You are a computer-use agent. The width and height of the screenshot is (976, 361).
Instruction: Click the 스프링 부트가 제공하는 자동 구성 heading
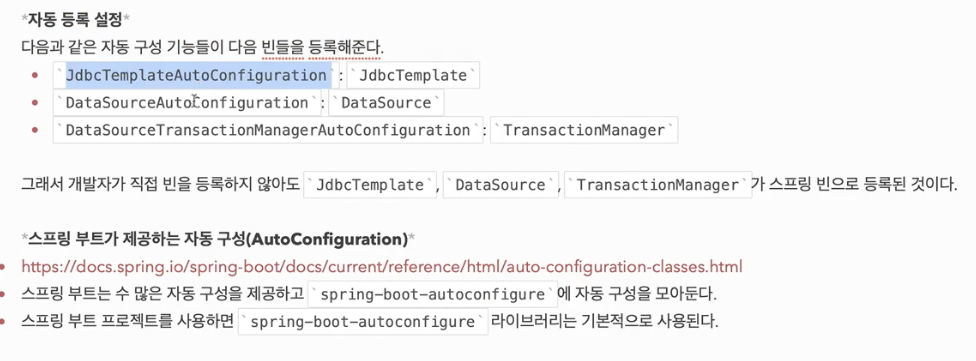[x=218, y=239]
